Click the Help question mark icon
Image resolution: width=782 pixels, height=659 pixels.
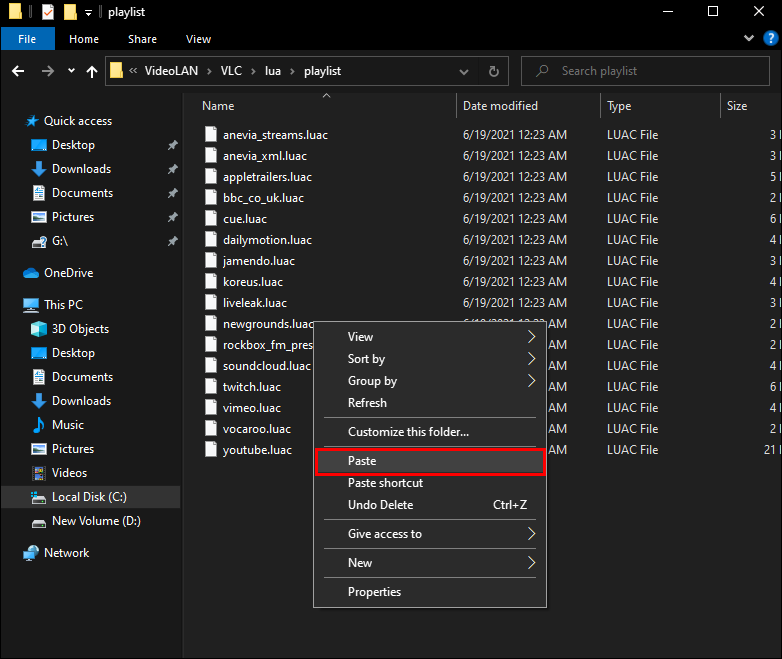(769, 39)
